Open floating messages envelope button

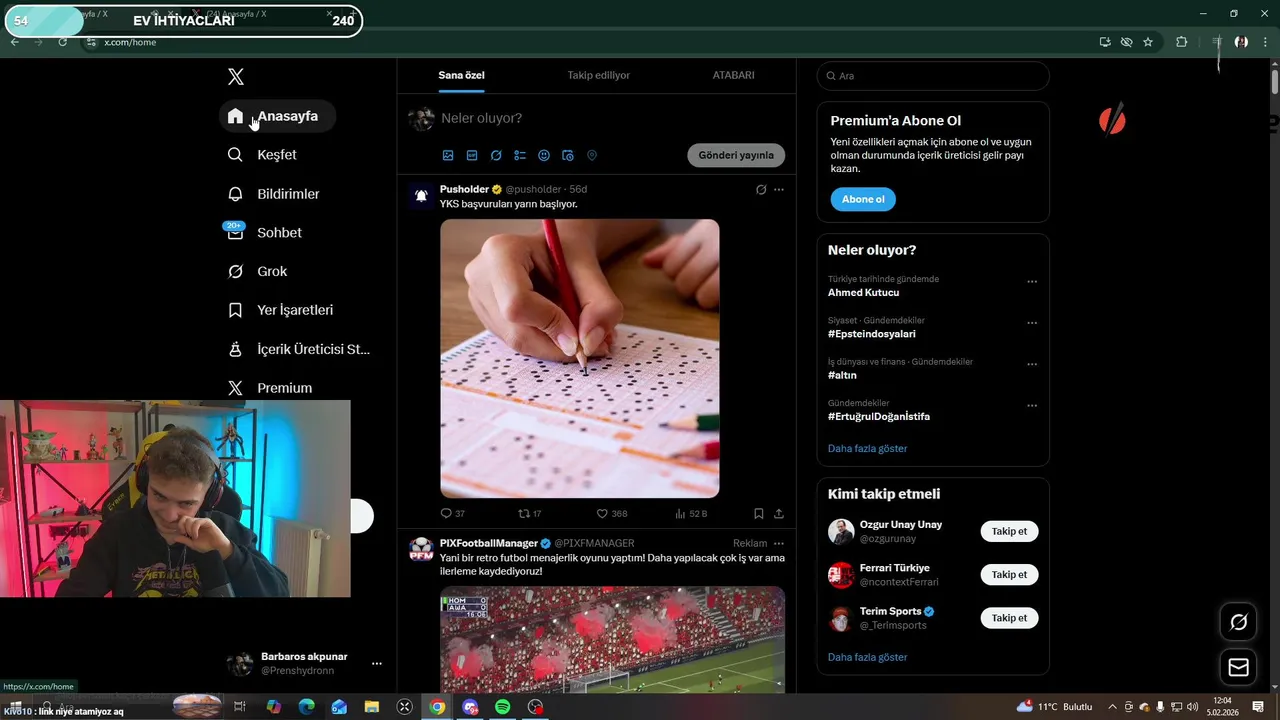[x=1239, y=667]
